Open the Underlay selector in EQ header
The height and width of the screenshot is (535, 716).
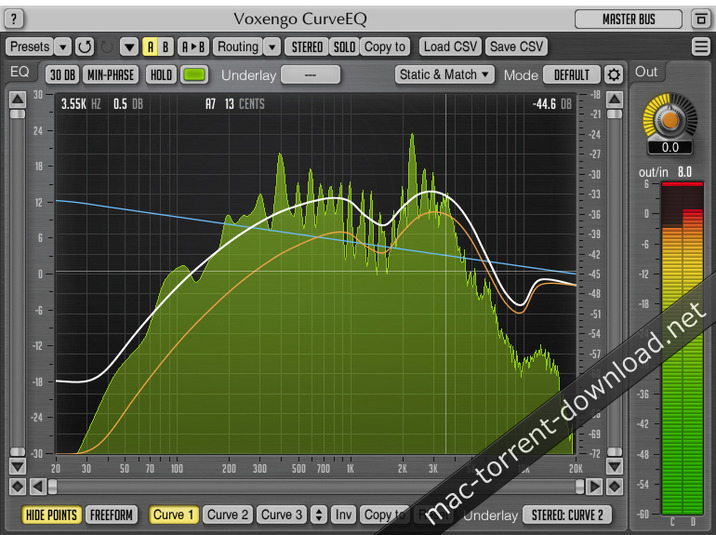click(311, 74)
